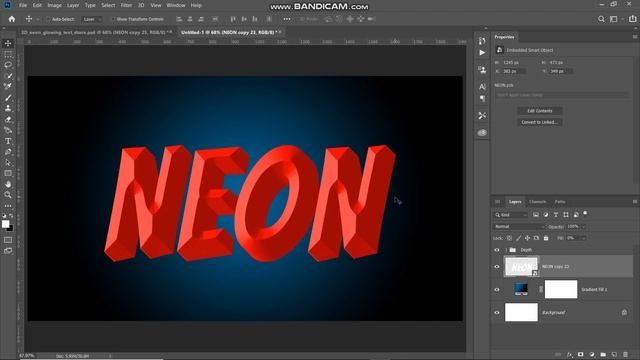Select the Horizontal Type tool

coord(8,141)
